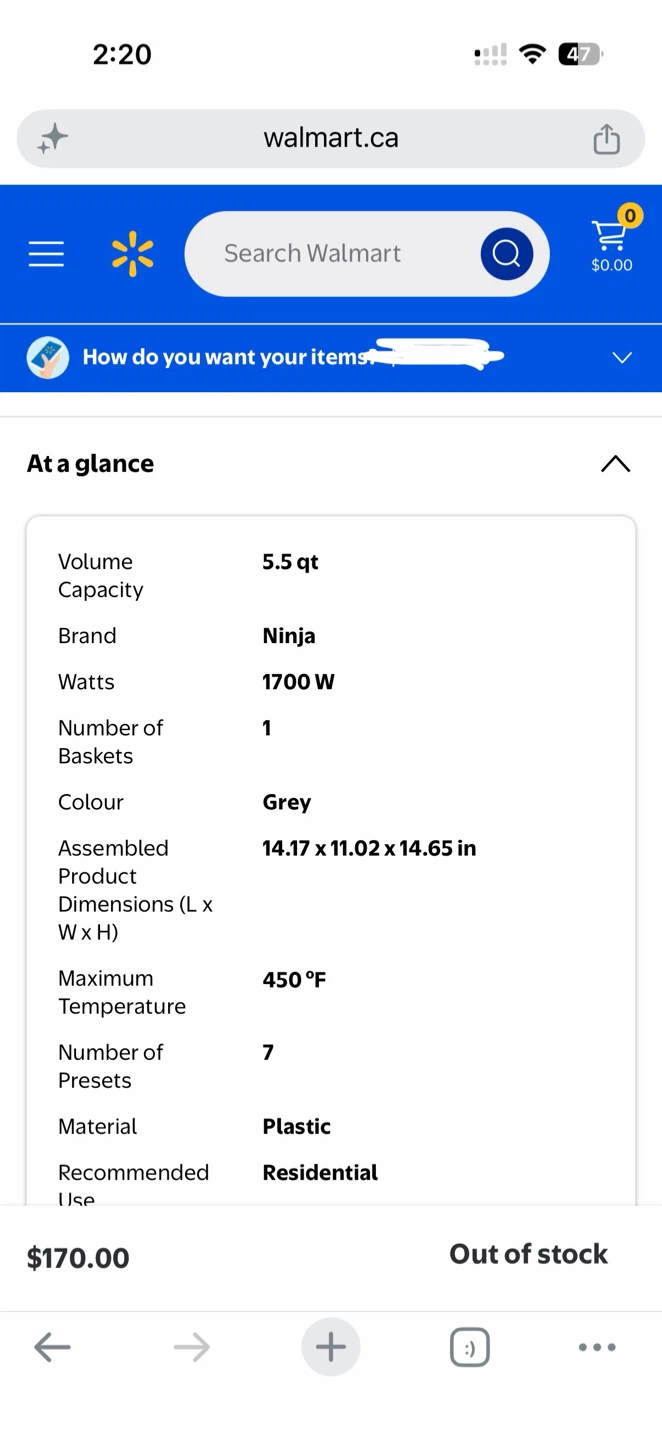Go back with the browser back arrow
This screenshot has height=1440, width=662.
(x=52, y=1347)
